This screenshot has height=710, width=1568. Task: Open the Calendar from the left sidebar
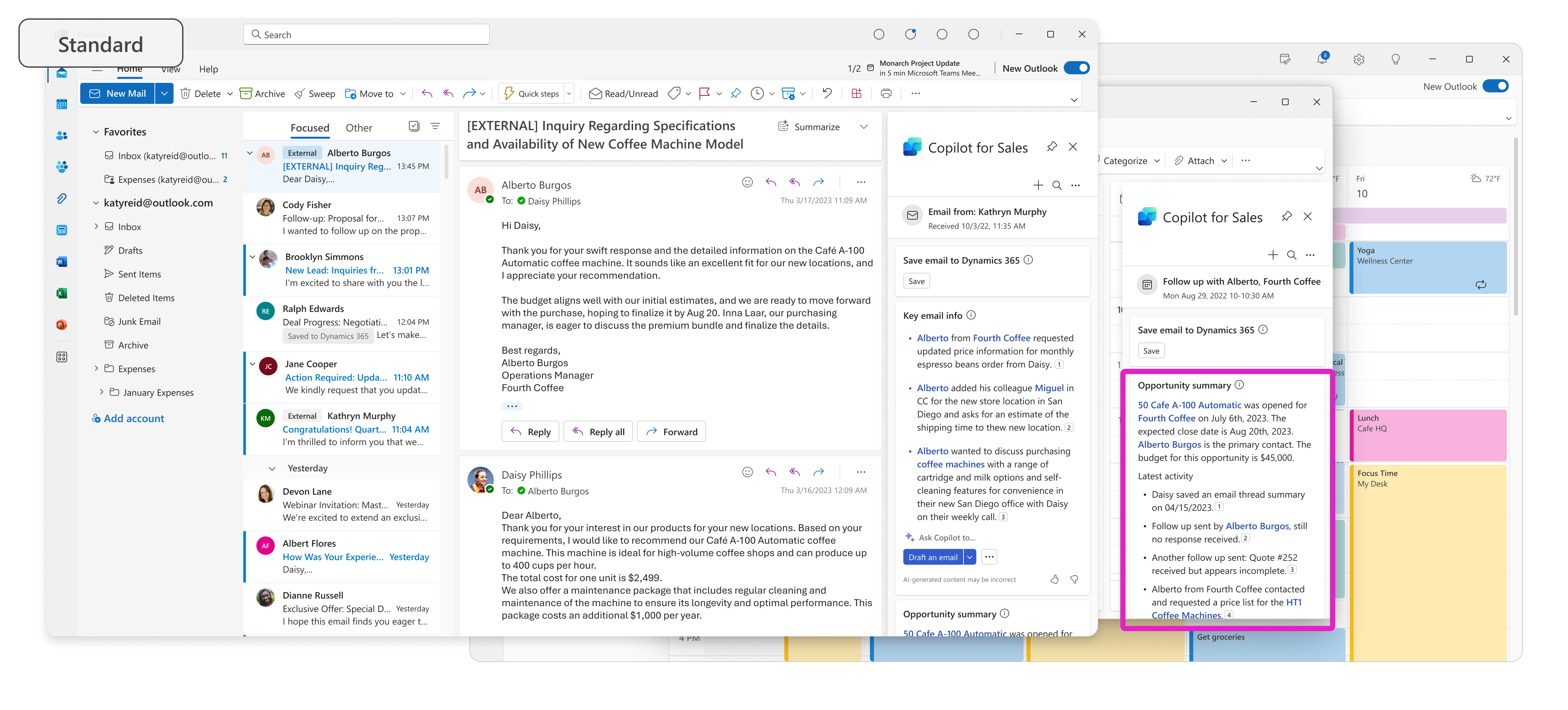coord(61,104)
